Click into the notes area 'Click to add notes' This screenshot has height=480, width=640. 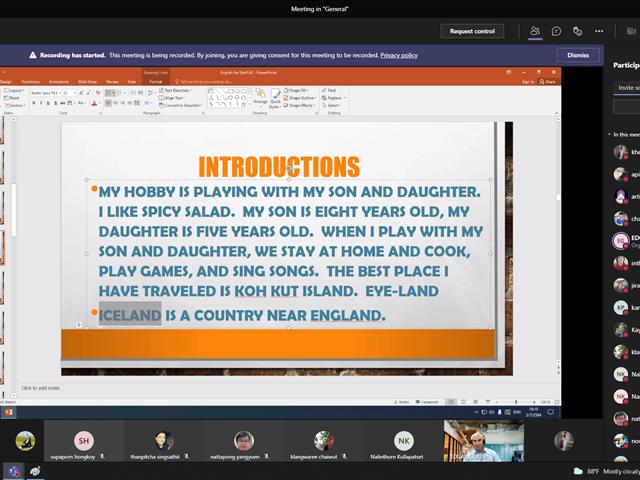tap(40, 388)
